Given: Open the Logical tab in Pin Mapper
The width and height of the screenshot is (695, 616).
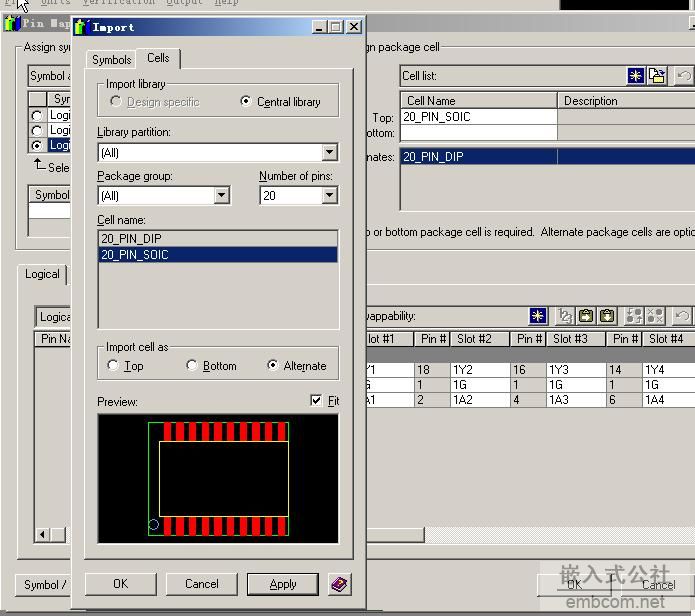Looking at the screenshot, I should tap(42, 274).
